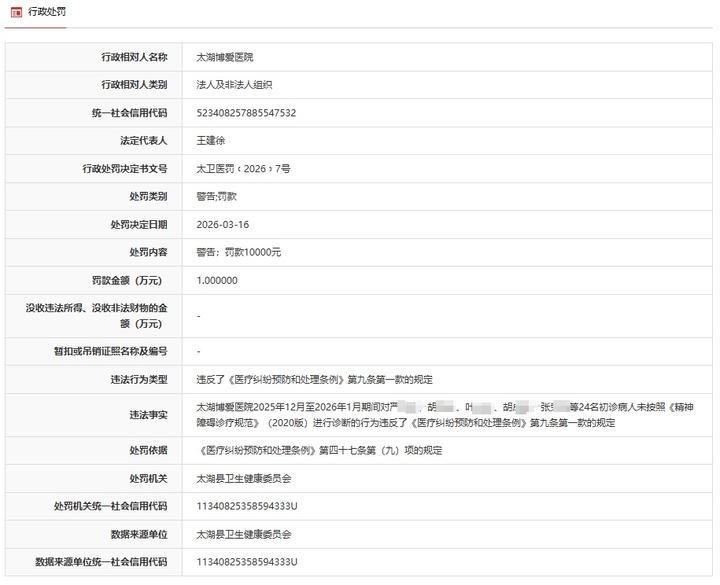Viewport: 720px width, 585px height.
Task: Click the document icon beside 行政处罚
Action: click(x=15, y=11)
